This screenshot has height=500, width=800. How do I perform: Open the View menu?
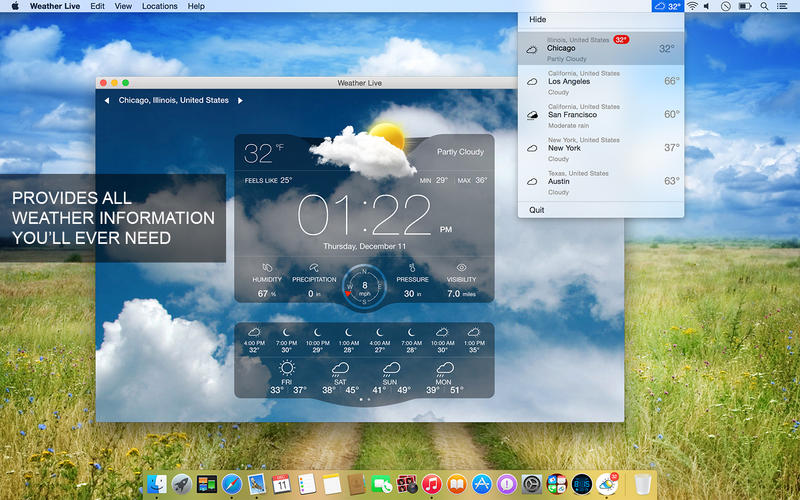click(x=123, y=6)
